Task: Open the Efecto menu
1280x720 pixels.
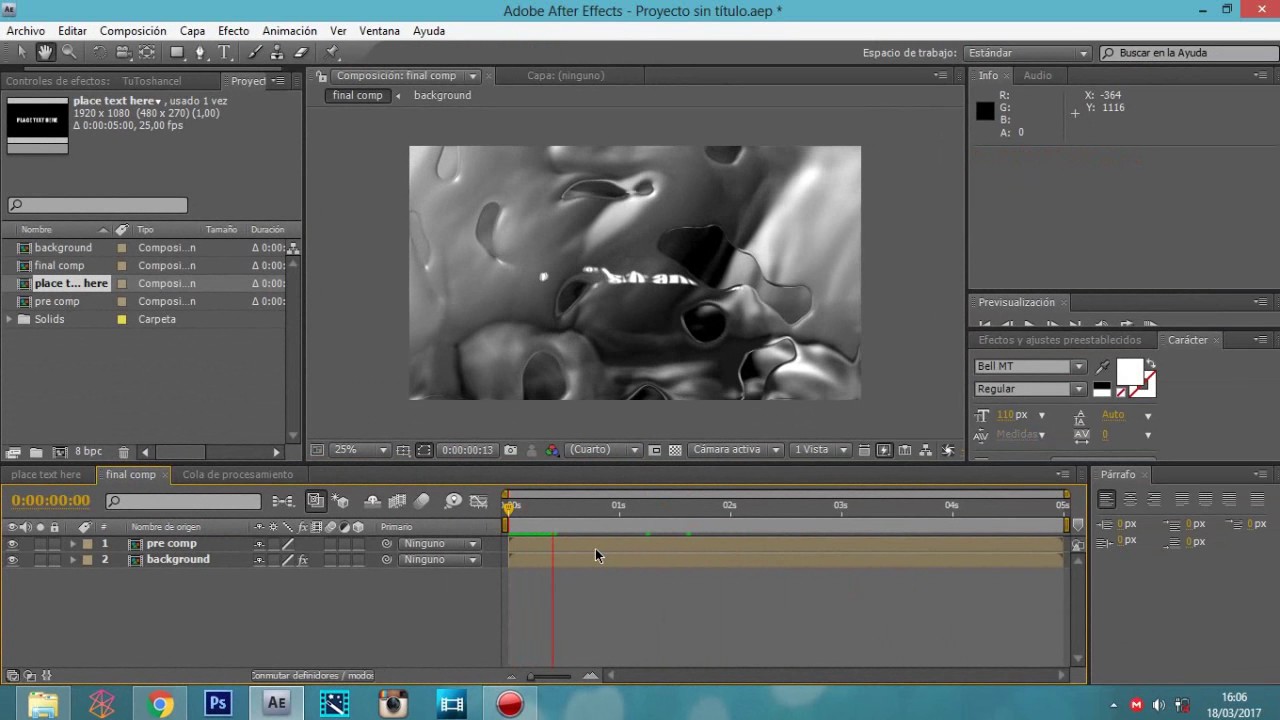Action: 234,31
